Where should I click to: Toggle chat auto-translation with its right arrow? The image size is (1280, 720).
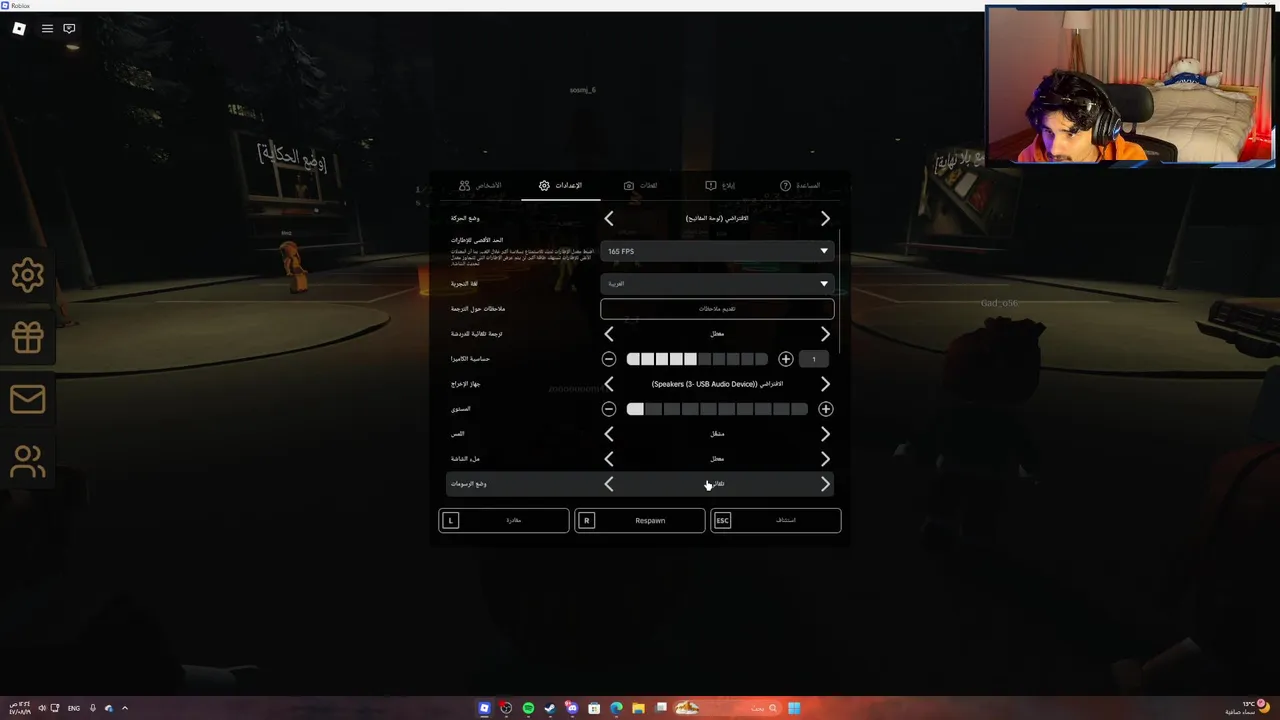[825, 334]
